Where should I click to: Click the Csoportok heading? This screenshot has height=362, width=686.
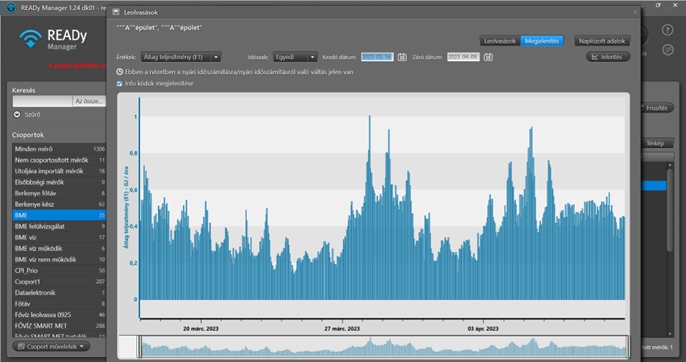click(x=28, y=135)
